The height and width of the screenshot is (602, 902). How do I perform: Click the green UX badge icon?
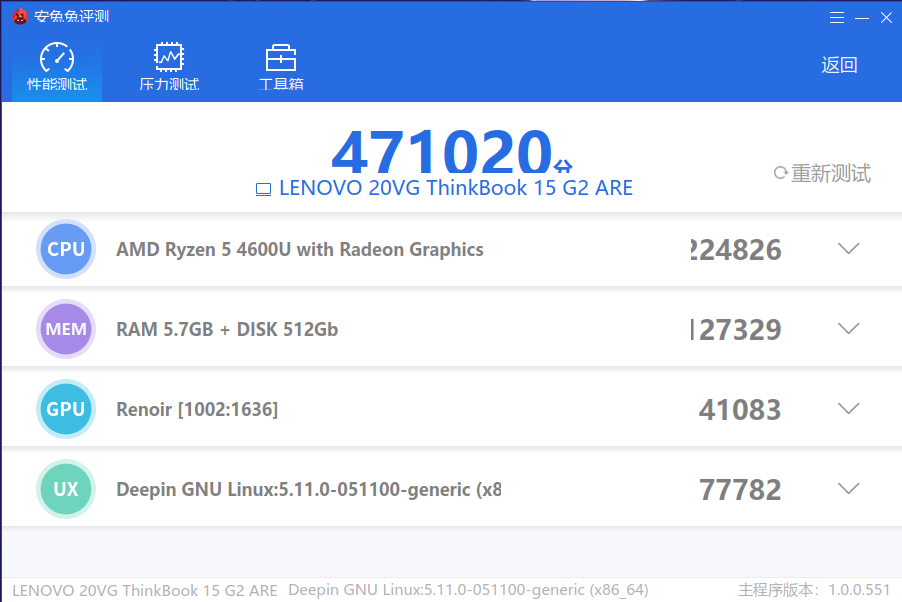(x=66, y=489)
